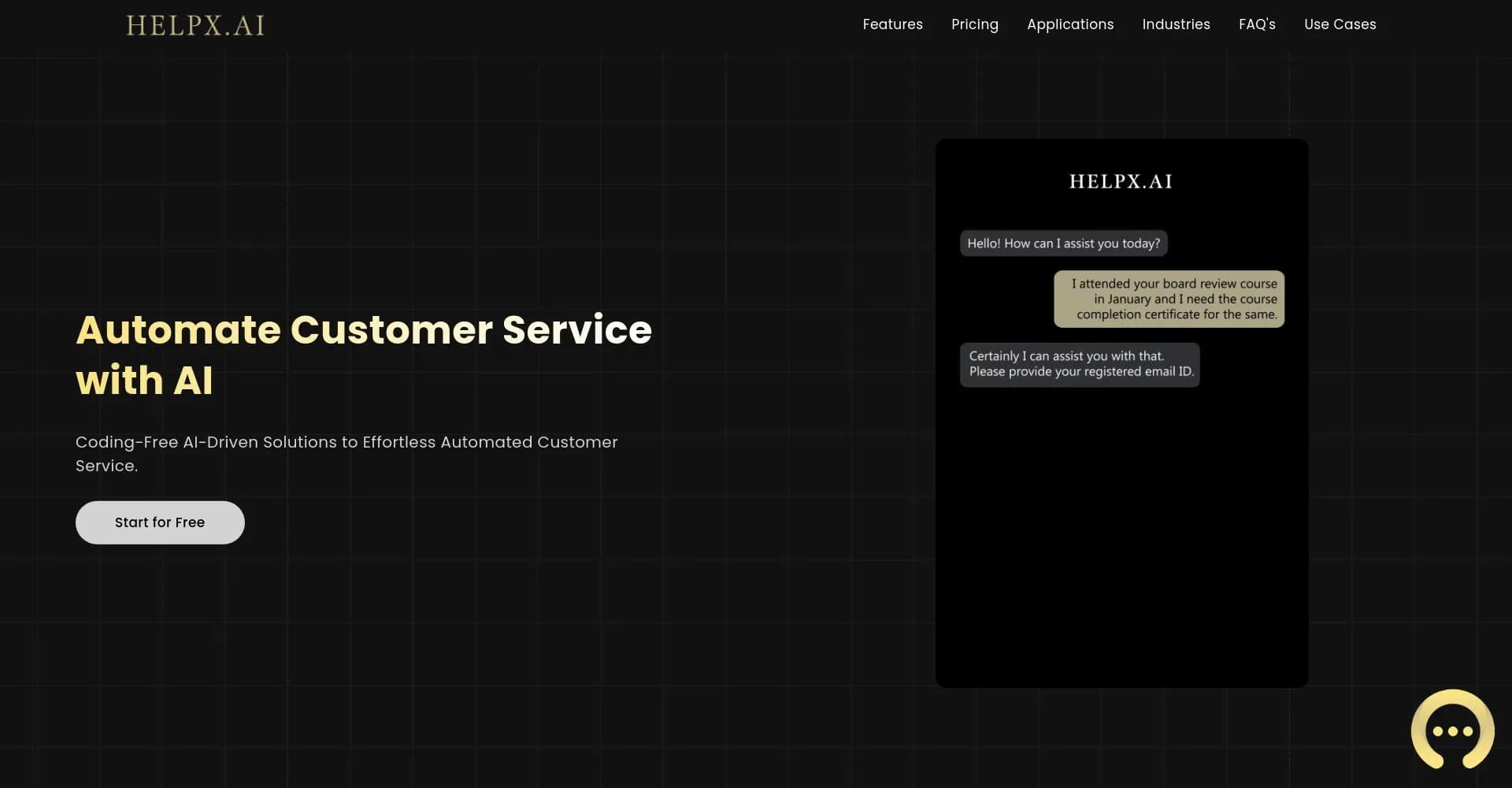Image resolution: width=1512 pixels, height=788 pixels.
Task: Browse the Use Cases page
Action: point(1340,24)
